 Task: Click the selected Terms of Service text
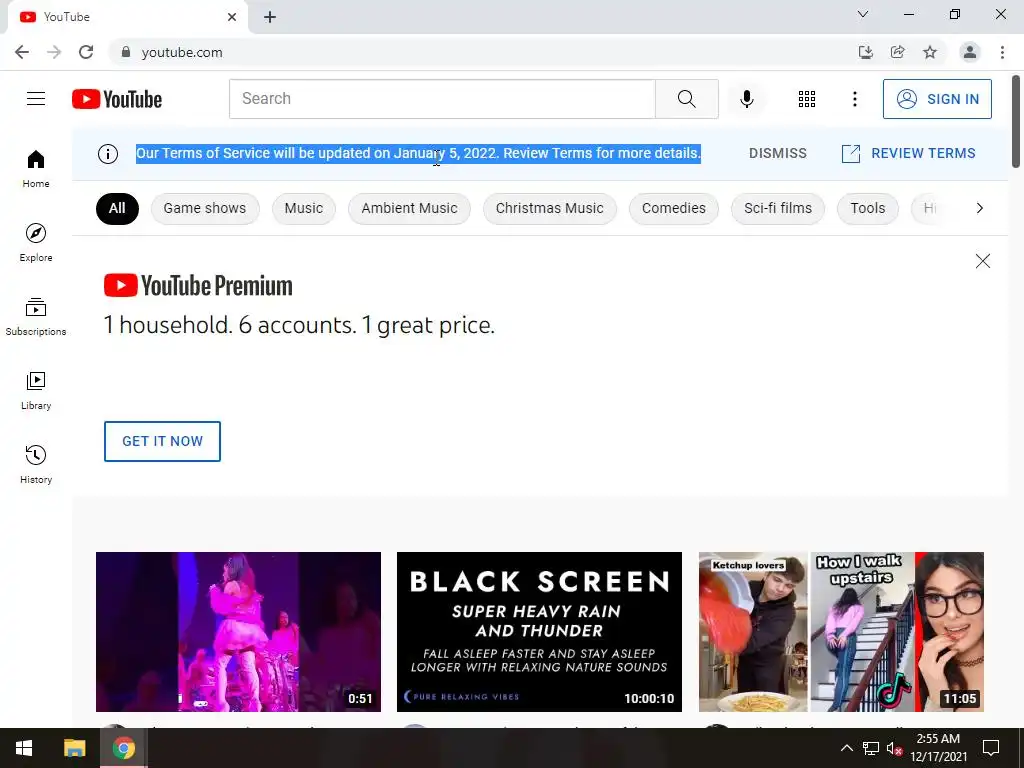pos(418,153)
